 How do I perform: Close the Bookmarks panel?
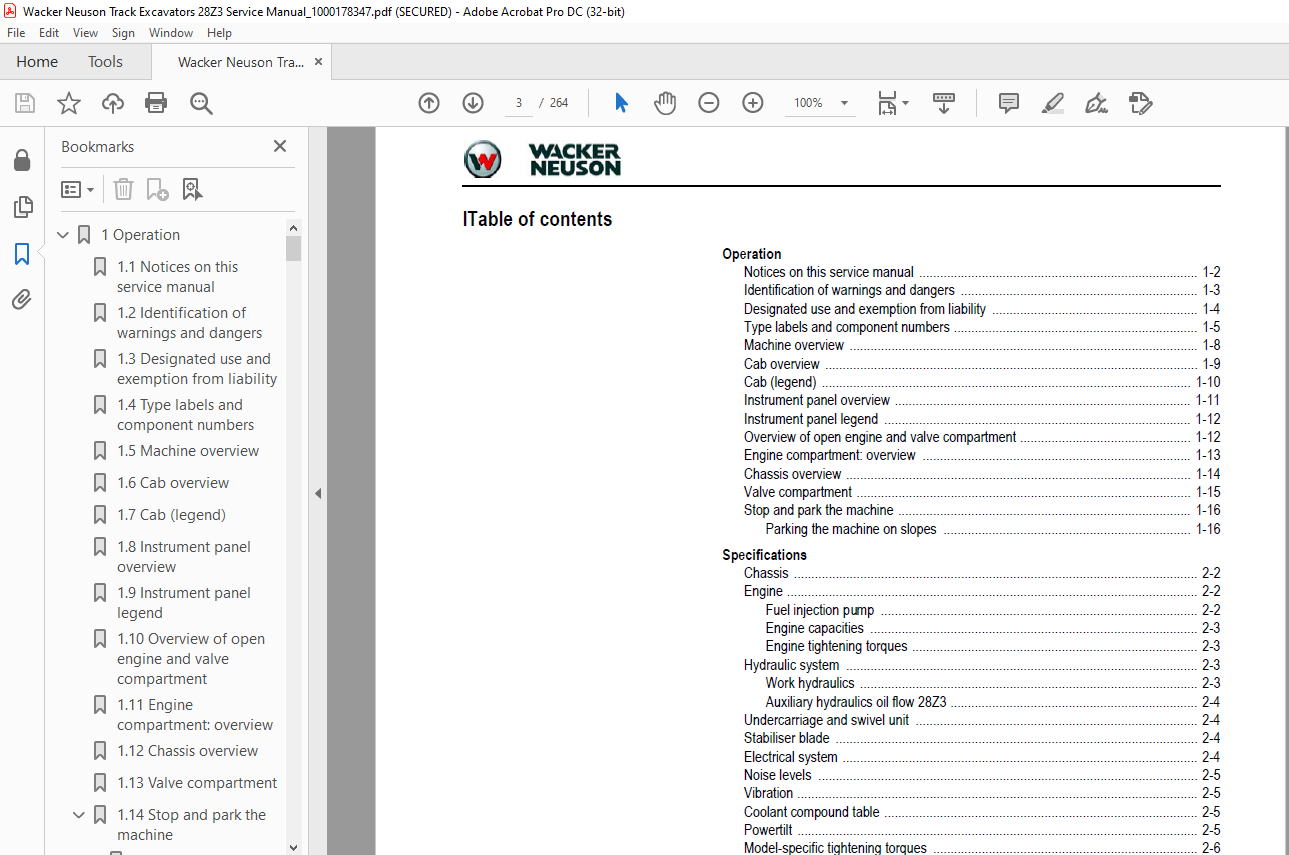point(280,146)
